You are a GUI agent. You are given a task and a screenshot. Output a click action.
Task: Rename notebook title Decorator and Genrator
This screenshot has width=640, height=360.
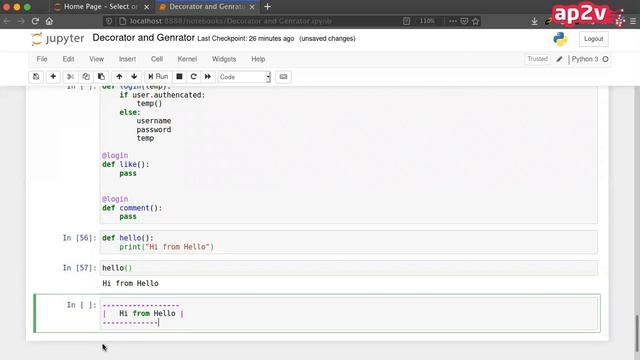pyautogui.click(x=143, y=38)
